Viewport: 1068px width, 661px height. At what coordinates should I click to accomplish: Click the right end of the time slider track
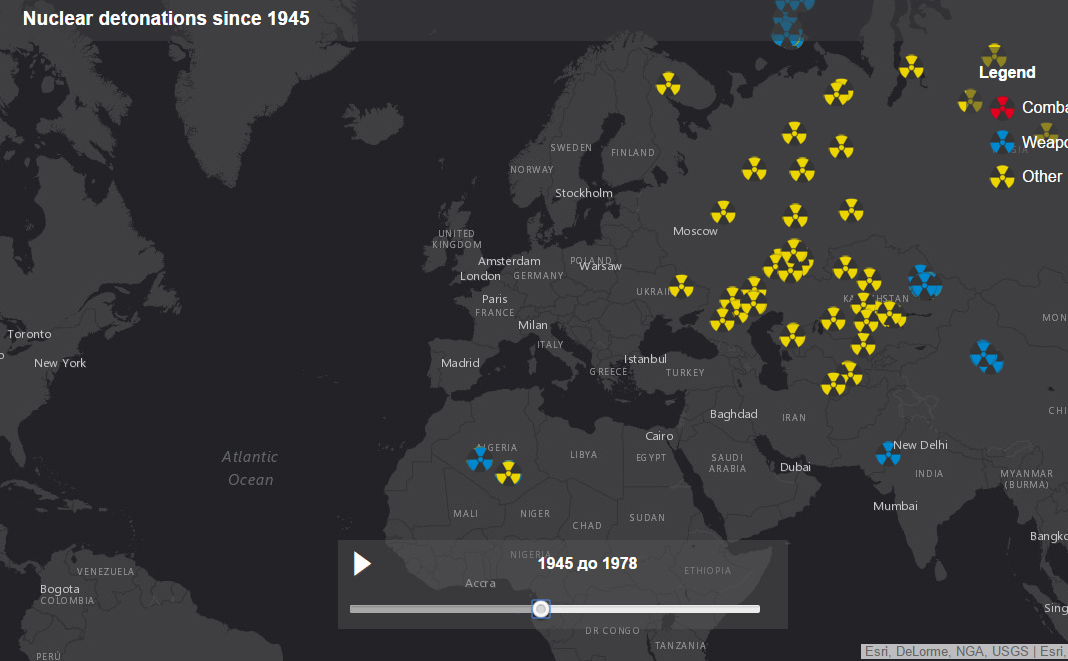757,609
